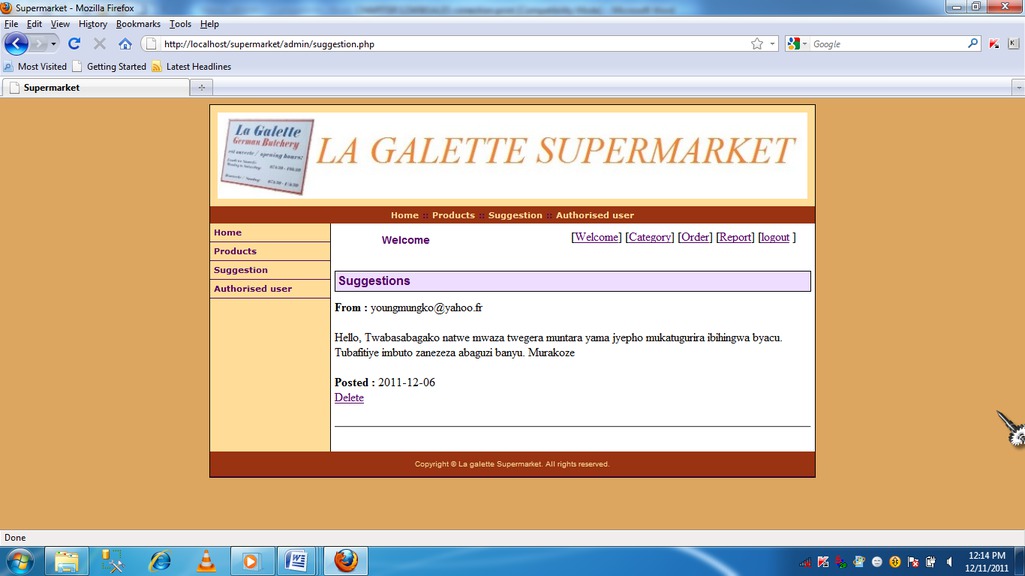This screenshot has width=1025, height=576.
Task: Click the Firefox back arrow button
Action: tap(16, 44)
